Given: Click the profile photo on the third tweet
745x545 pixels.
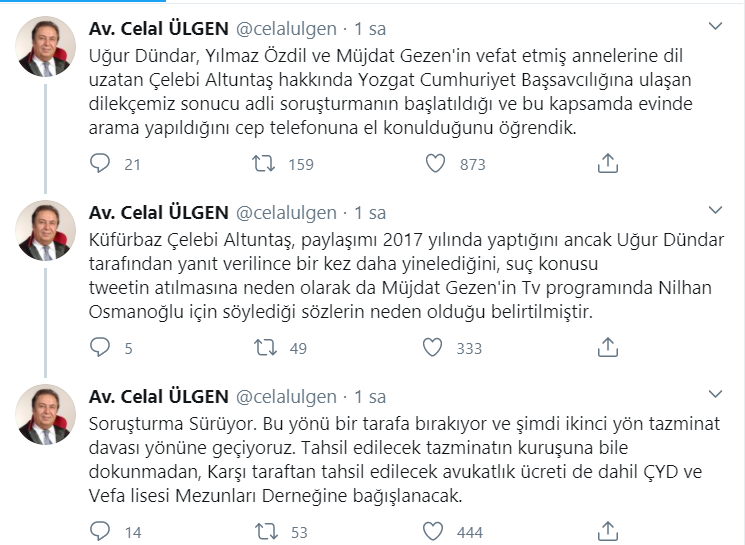Looking at the screenshot, I should tap(46, 414).
